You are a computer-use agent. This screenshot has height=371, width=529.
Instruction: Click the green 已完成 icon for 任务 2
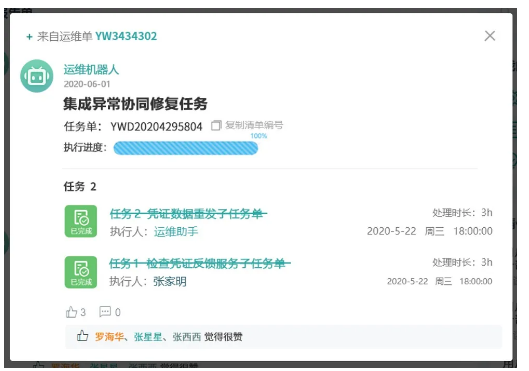[81, 221]
